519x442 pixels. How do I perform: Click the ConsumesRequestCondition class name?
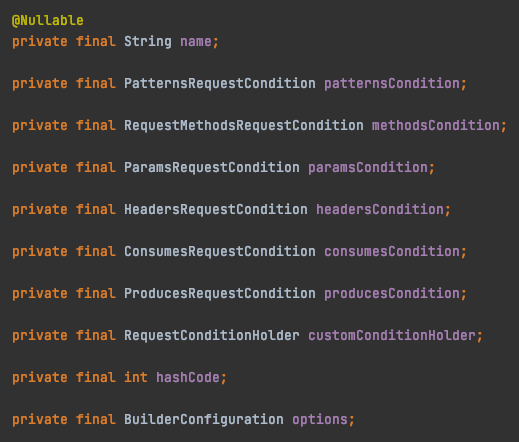220,252
